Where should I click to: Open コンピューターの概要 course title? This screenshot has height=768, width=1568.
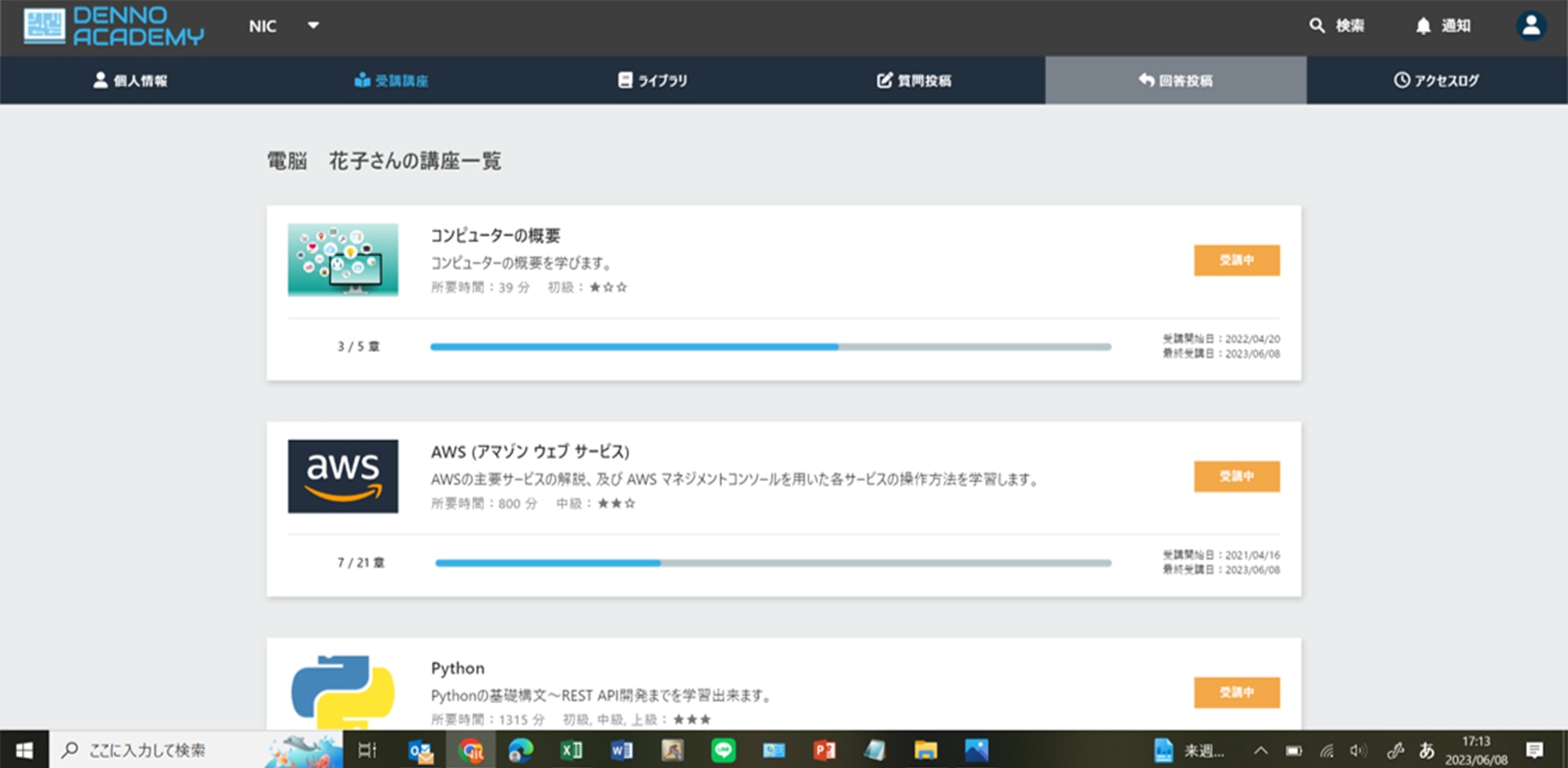pos(496,236)
